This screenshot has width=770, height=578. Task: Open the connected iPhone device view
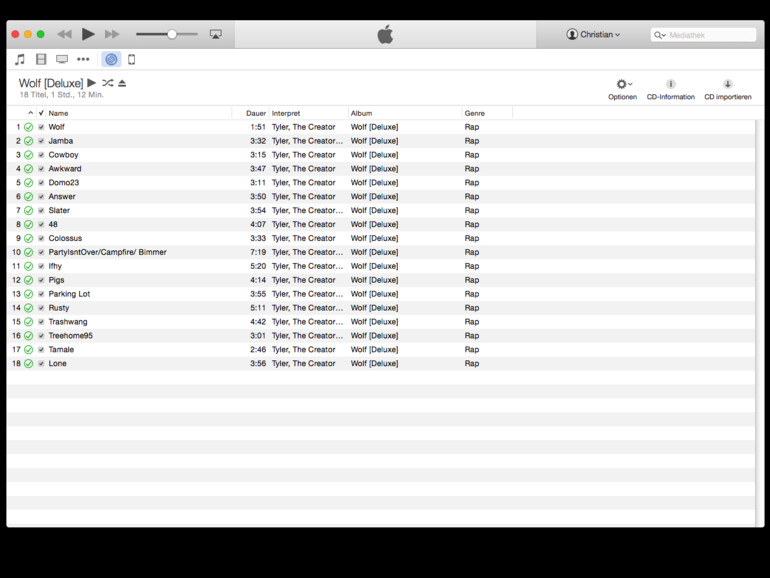click(132, 59)
